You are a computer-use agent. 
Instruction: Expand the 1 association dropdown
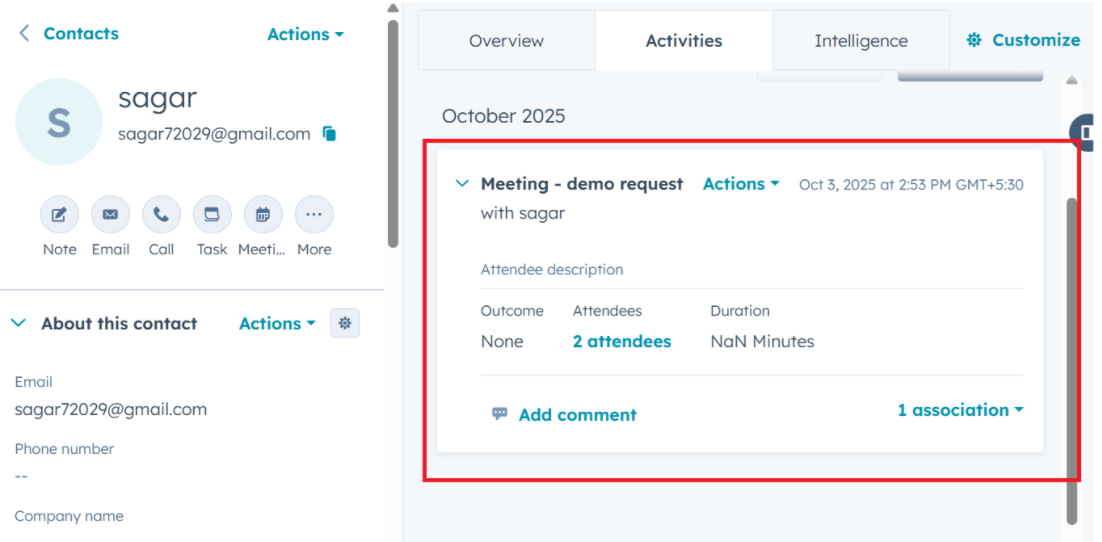[x=960, y=410]
